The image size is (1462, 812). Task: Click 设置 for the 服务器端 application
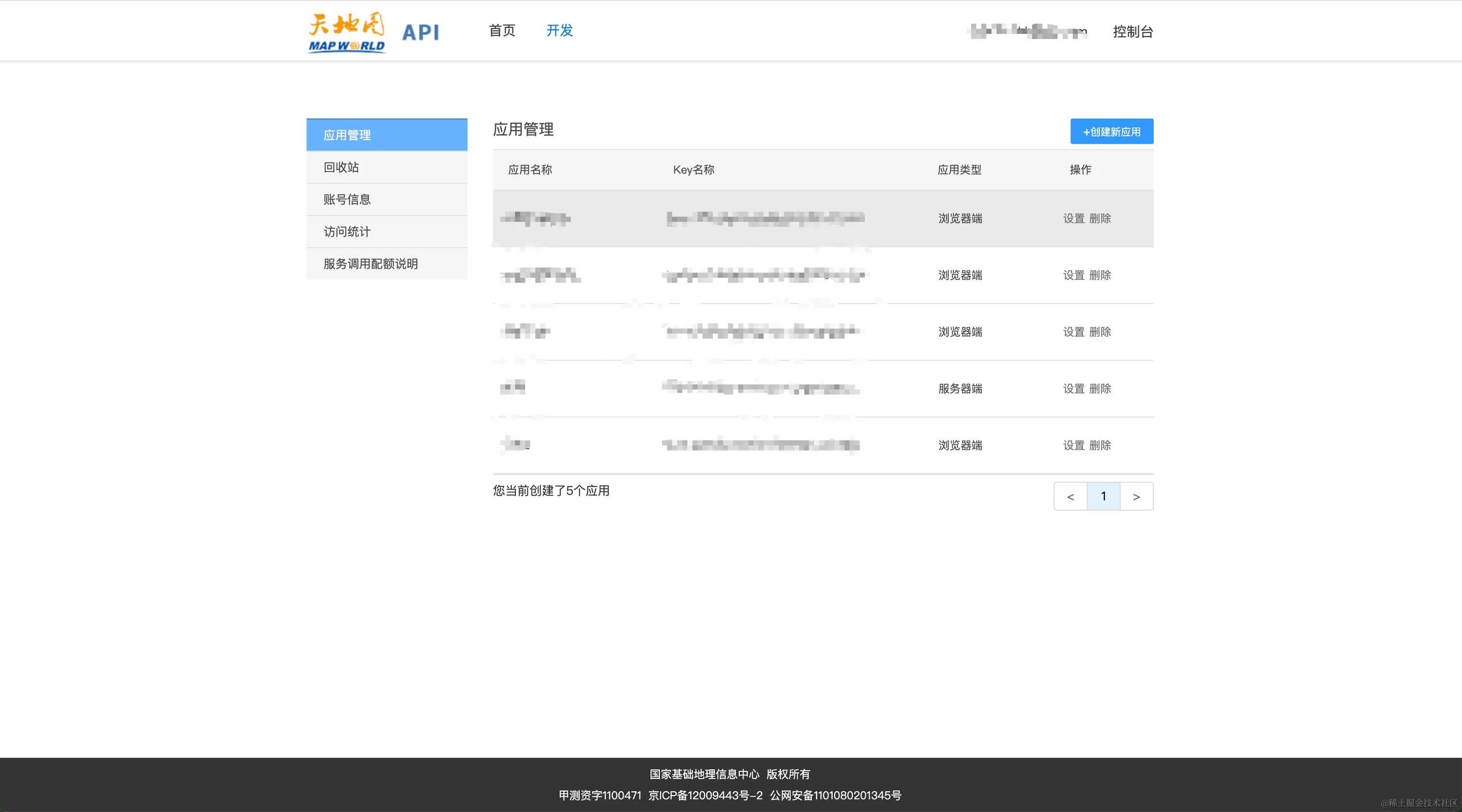click(x=1073, y=389)
